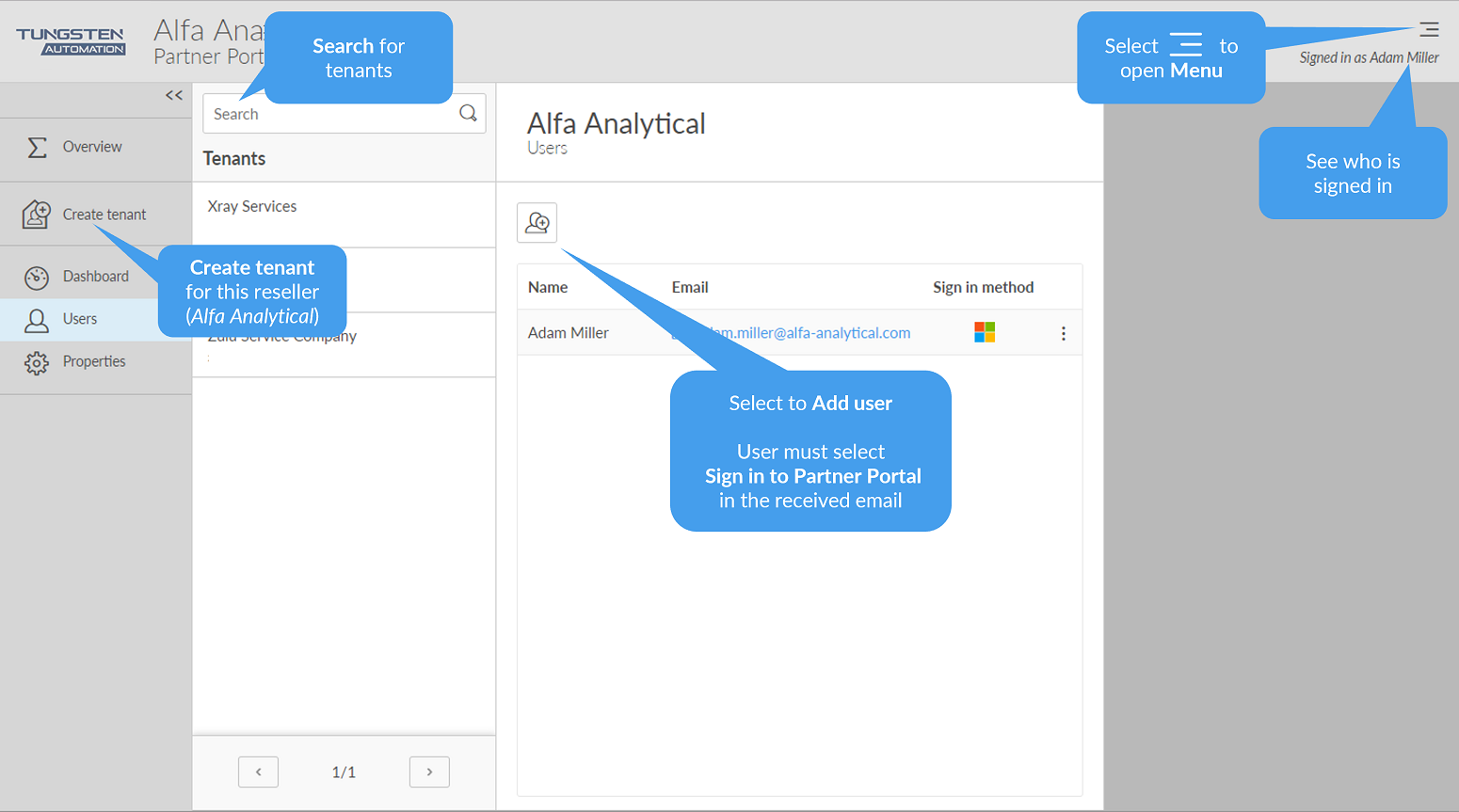
Task: Click the Properties gear icon
Action: point(37,362)
